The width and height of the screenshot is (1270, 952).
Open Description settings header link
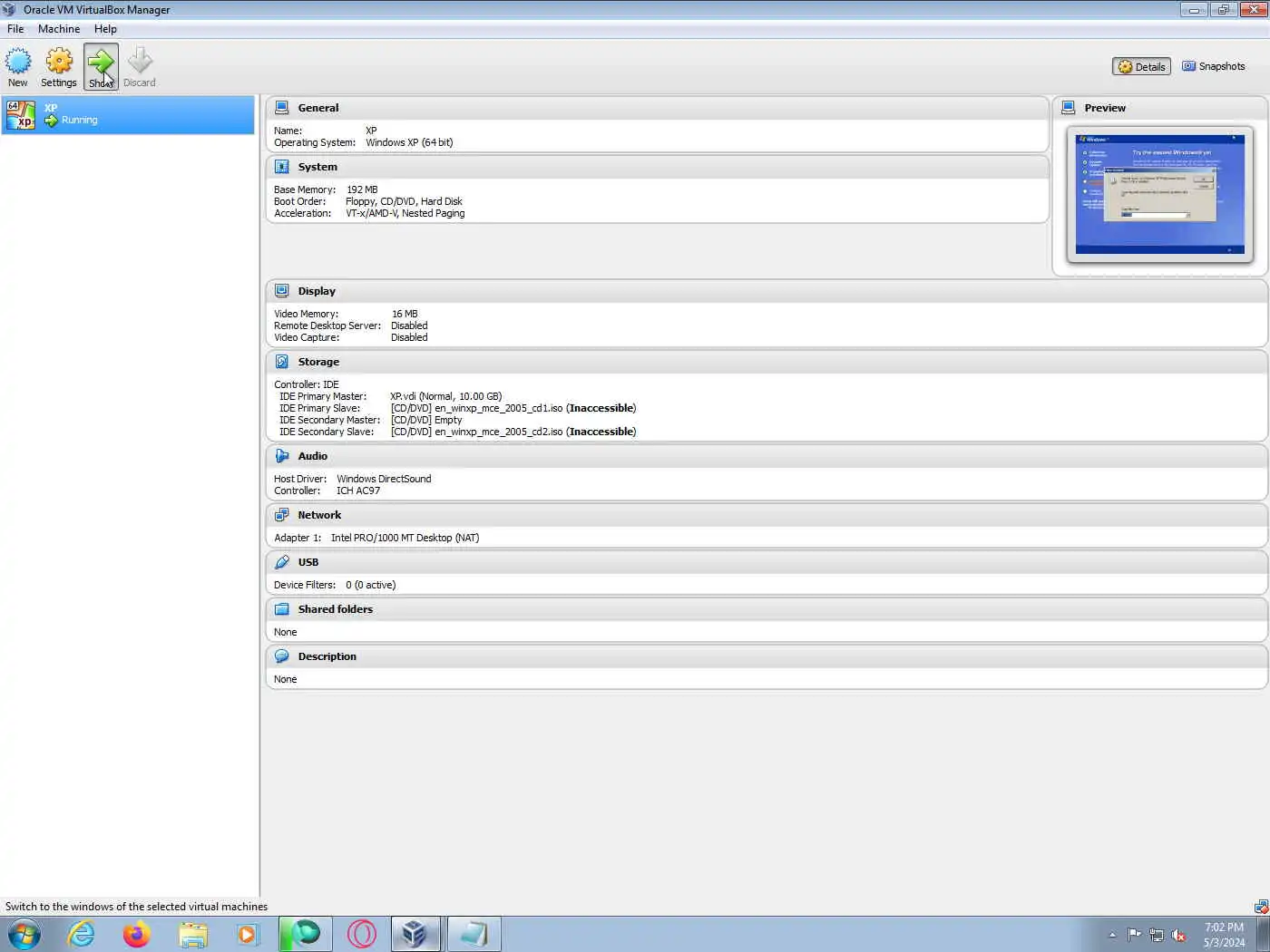pyautogui.click(x=327, y=656)
